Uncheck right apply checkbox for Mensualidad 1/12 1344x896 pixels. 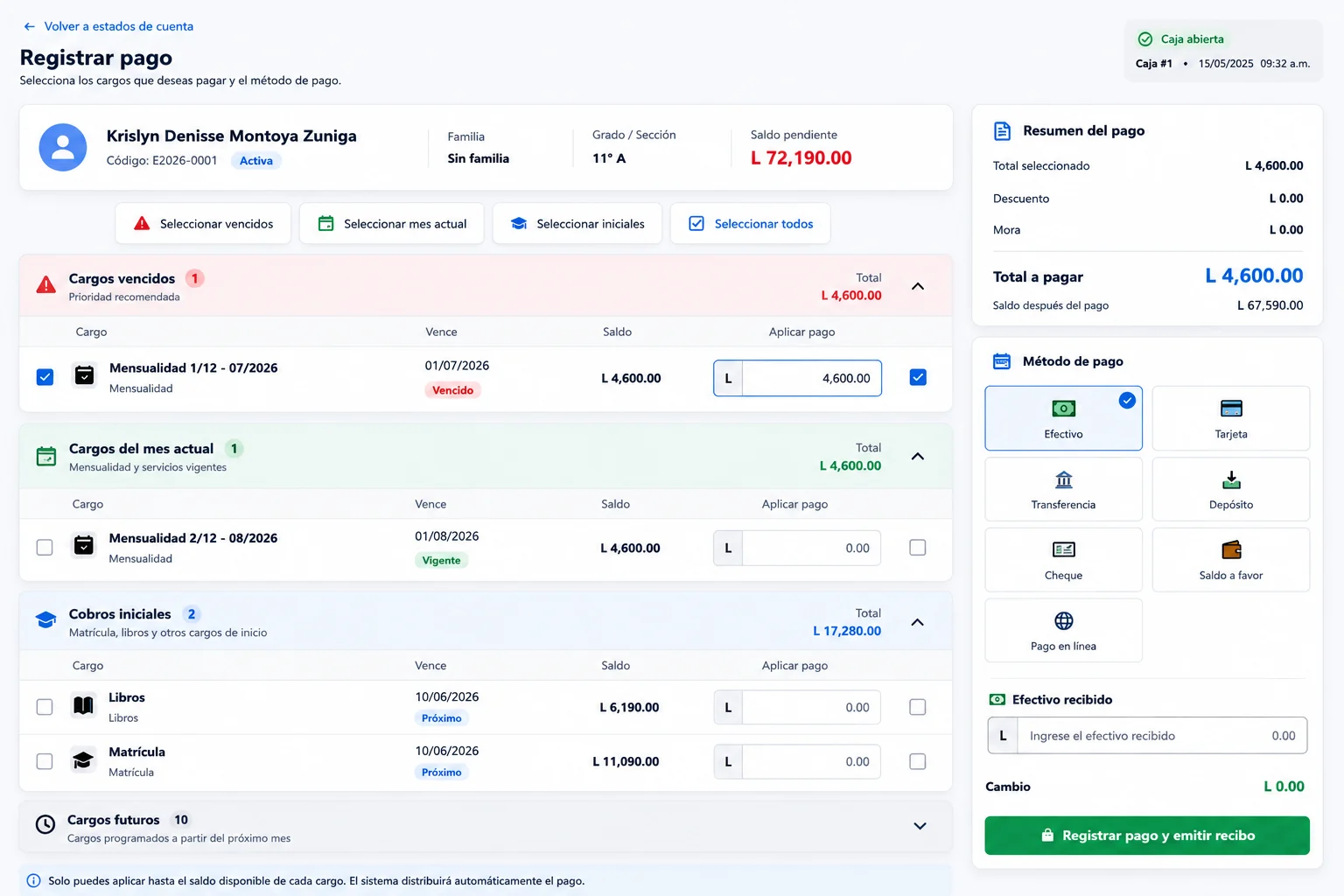click(x=918, y=377)
